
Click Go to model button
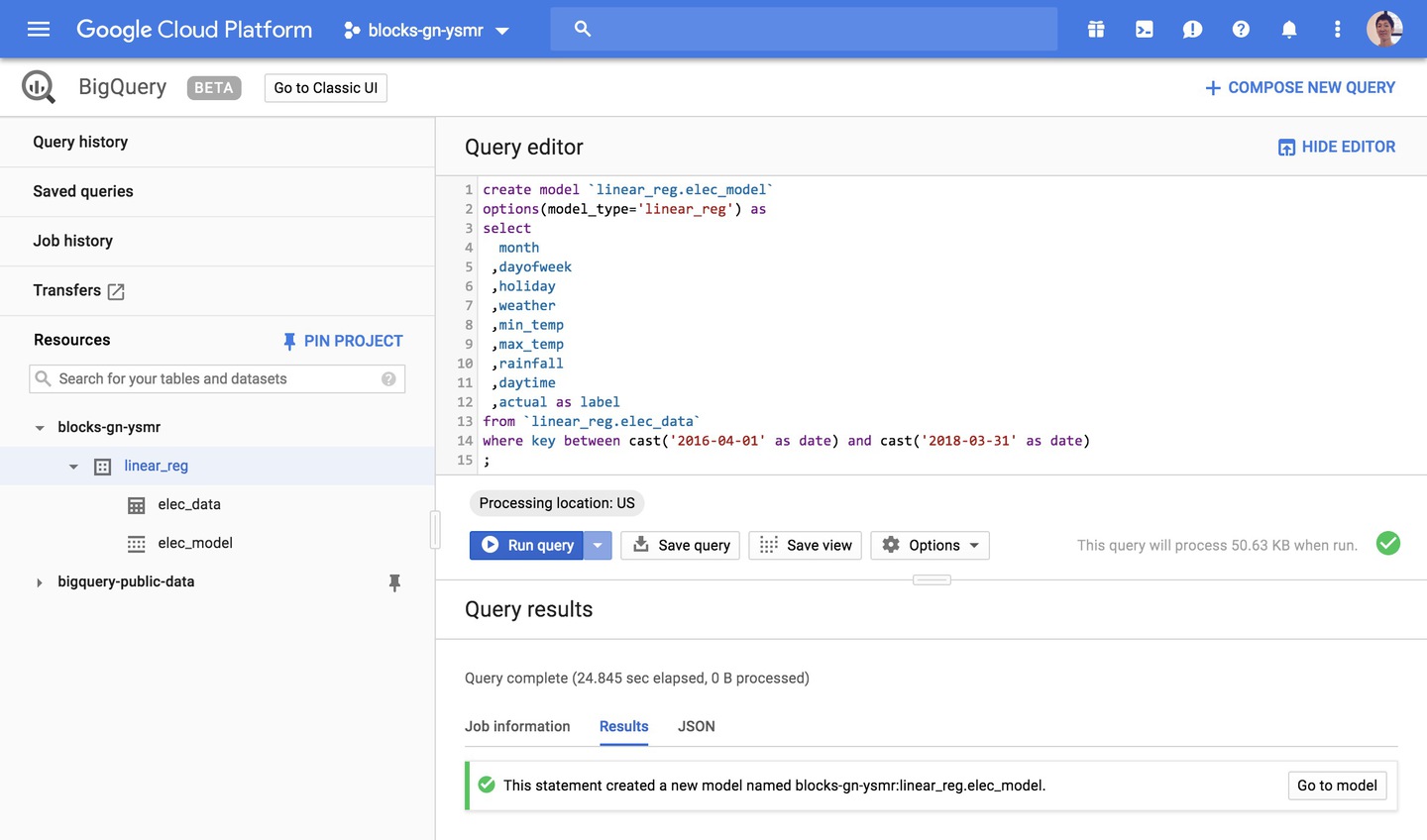1337,786
